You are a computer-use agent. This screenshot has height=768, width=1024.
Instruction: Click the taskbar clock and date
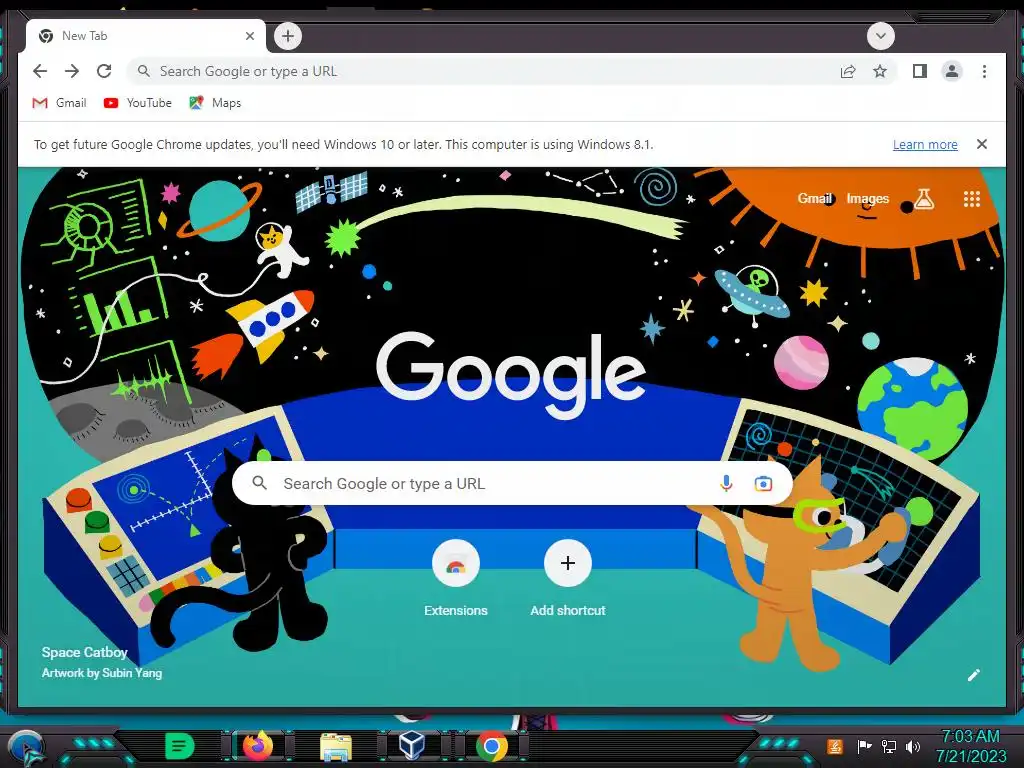[971, 746]
